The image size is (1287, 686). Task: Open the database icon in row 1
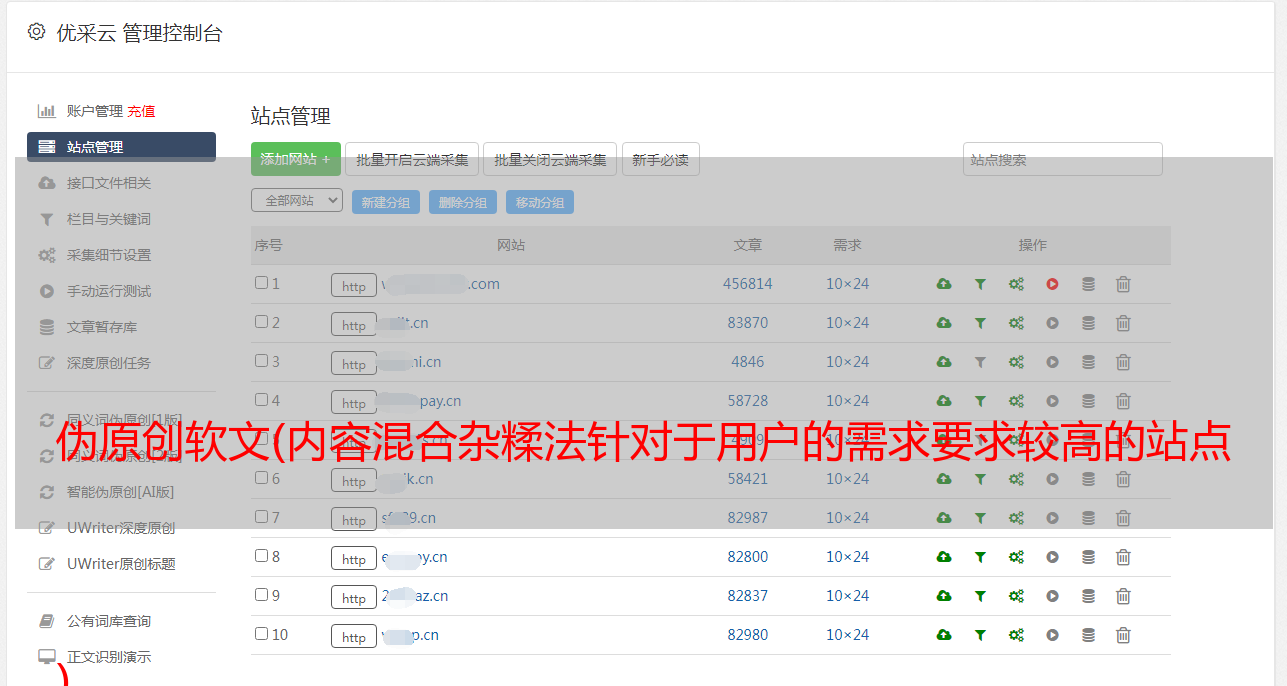(1088, 284)
